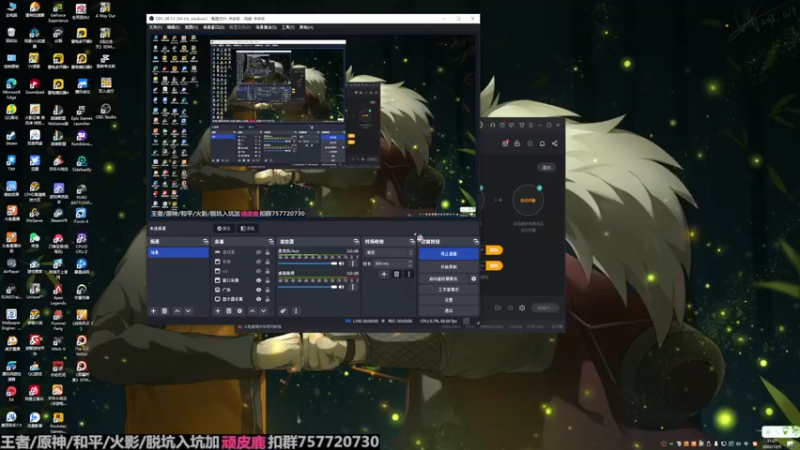Viewport: 800px width, 450px height.
Task: Click the share icon in the right window
Action: 555,143
